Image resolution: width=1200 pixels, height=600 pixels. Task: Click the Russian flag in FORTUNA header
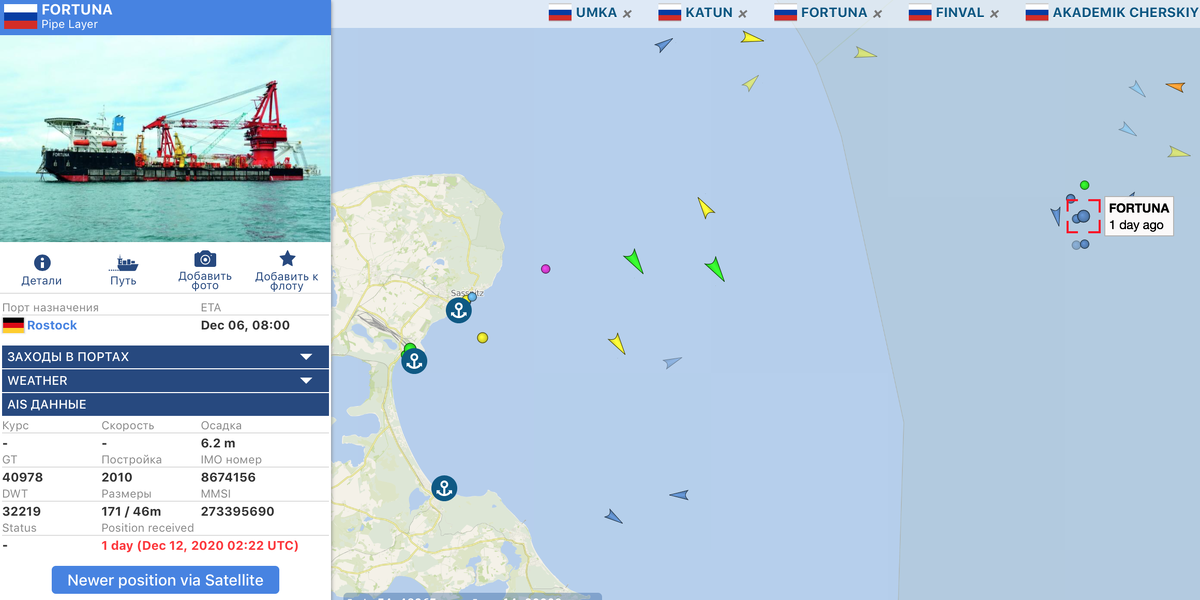point(20,16)
